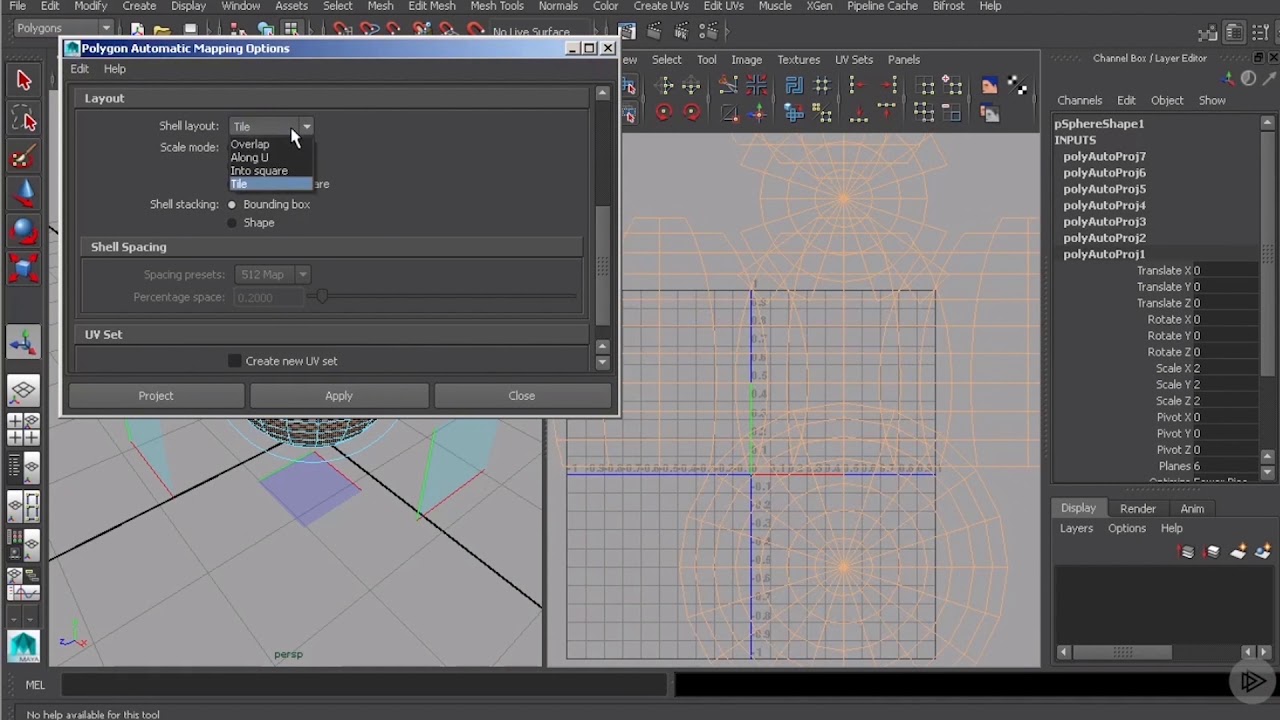Toggle the display image face icon
The image size is (1280, 720).
coord(989,86)
